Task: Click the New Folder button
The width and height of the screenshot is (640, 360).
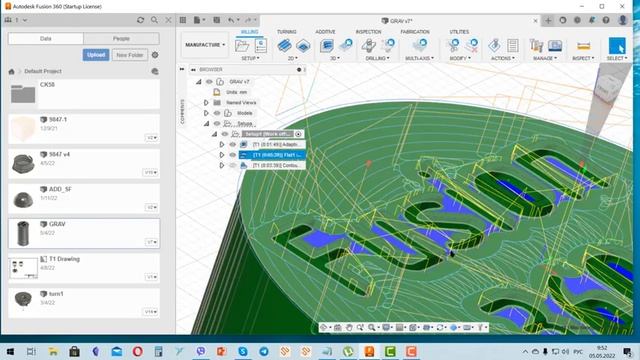Action: (130, 55)
